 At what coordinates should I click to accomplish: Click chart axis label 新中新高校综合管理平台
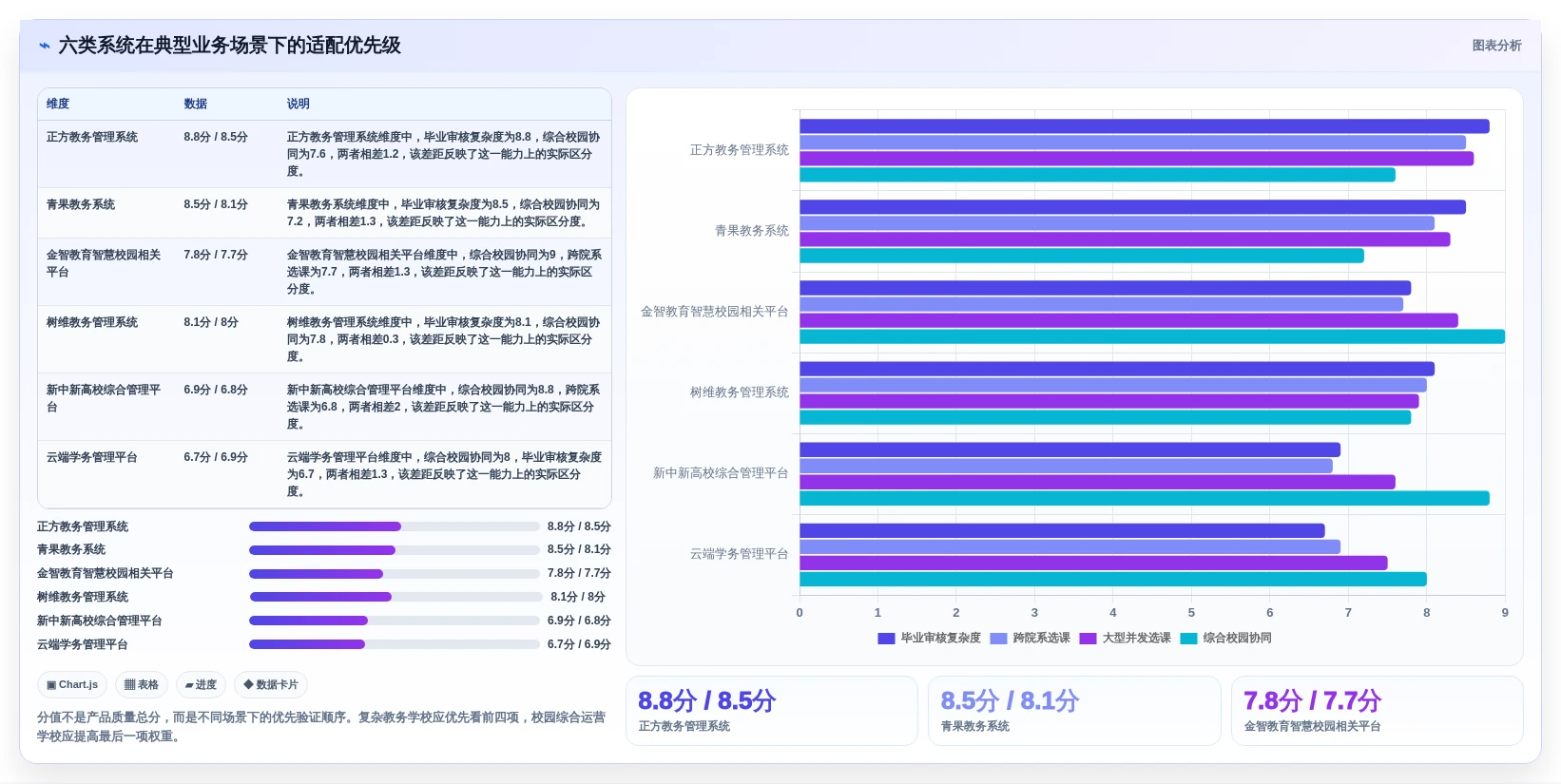(721, 473)
